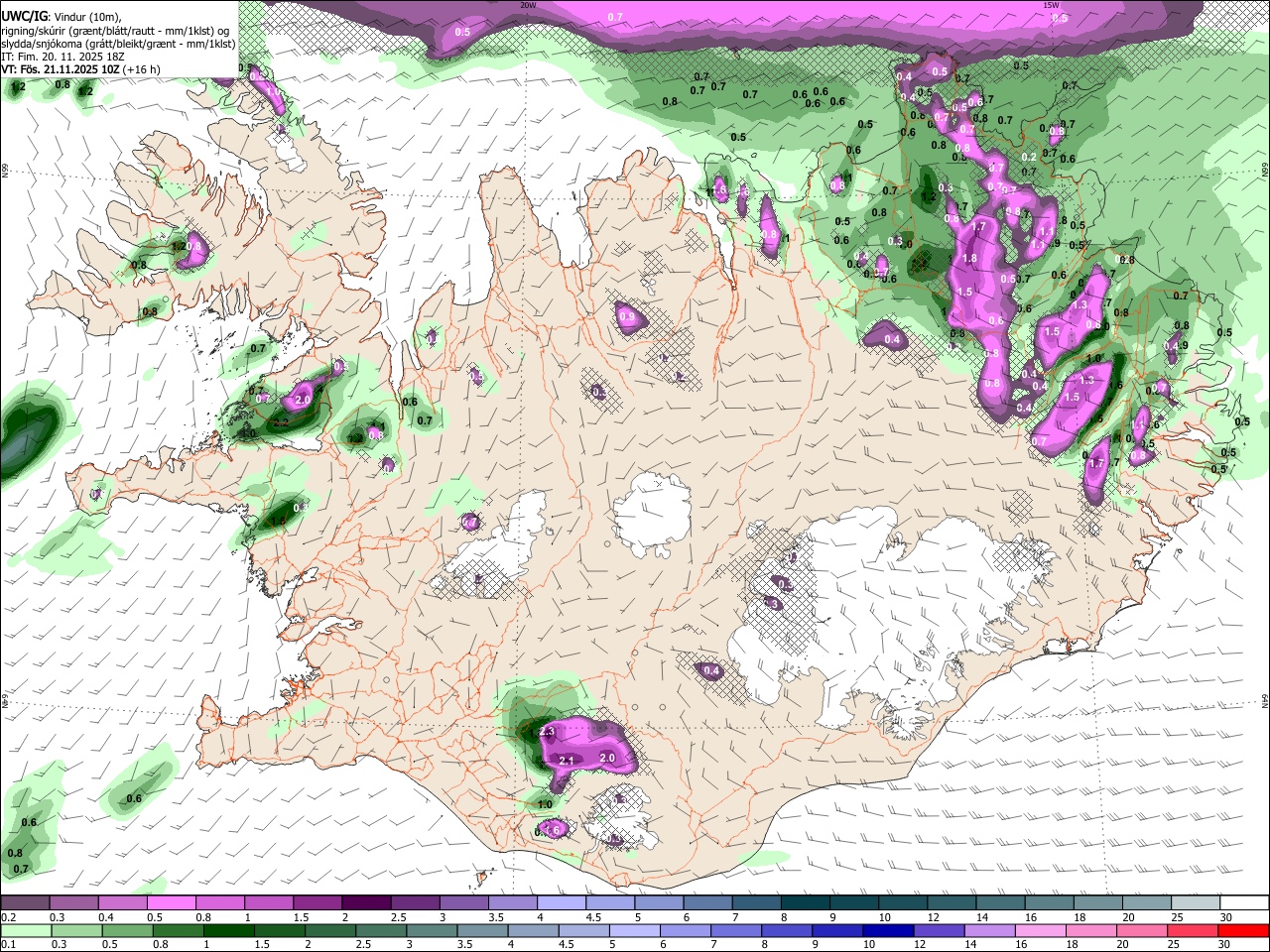Click the 'IT: Fim. 20. 11. 2025 18Z' line
This screenshot has height=952, width=1270.
click(63, 57)
